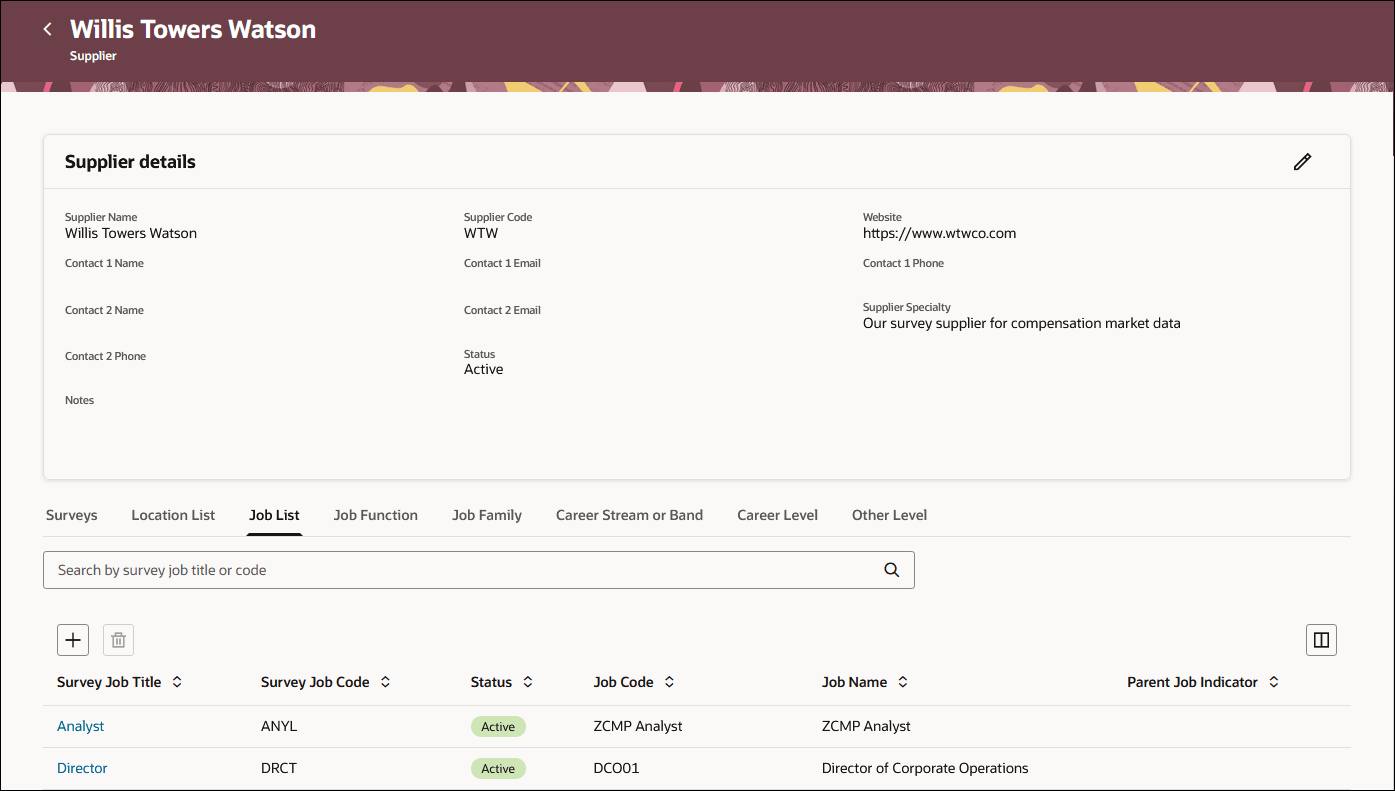Click the pencil icon to edit supplier details
Screen dimensions: 1395x791
tap(1302, 161)
